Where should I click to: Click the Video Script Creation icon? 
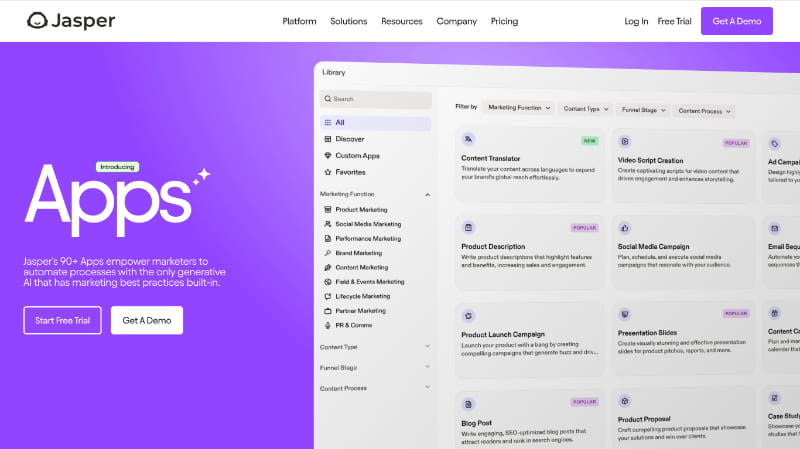click(625, 142)
